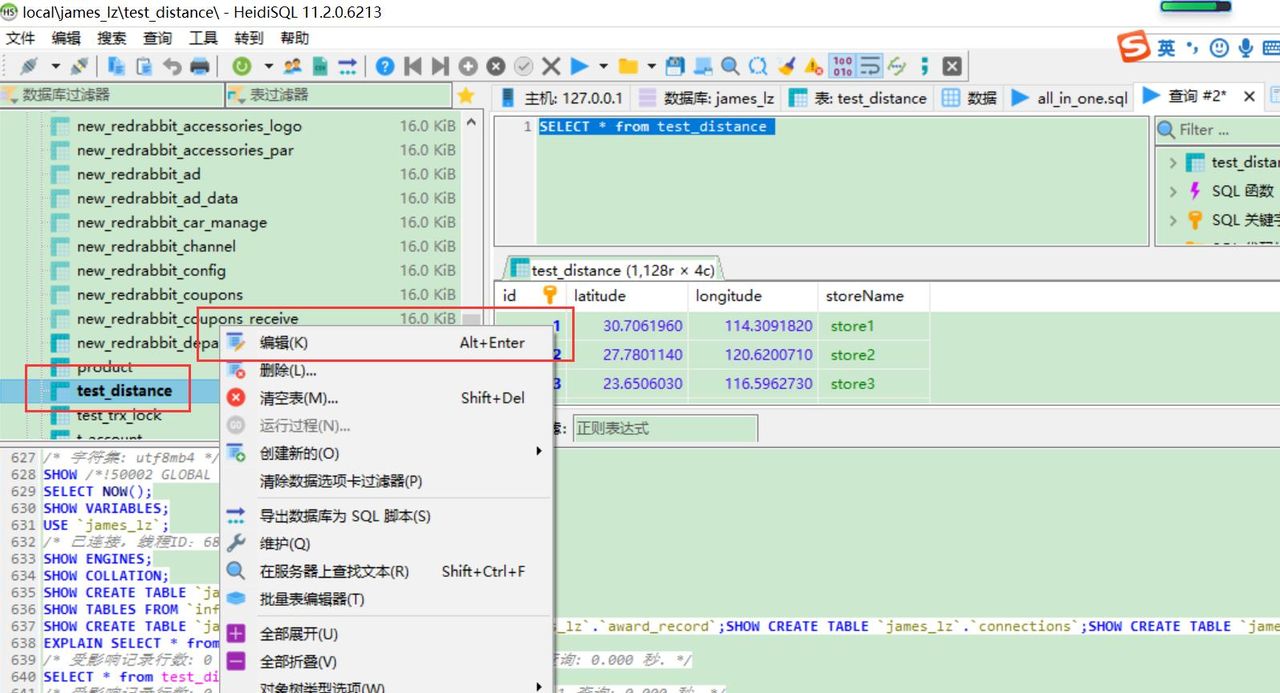Click the Save floppy disk icon

click(x=675, y=66)
